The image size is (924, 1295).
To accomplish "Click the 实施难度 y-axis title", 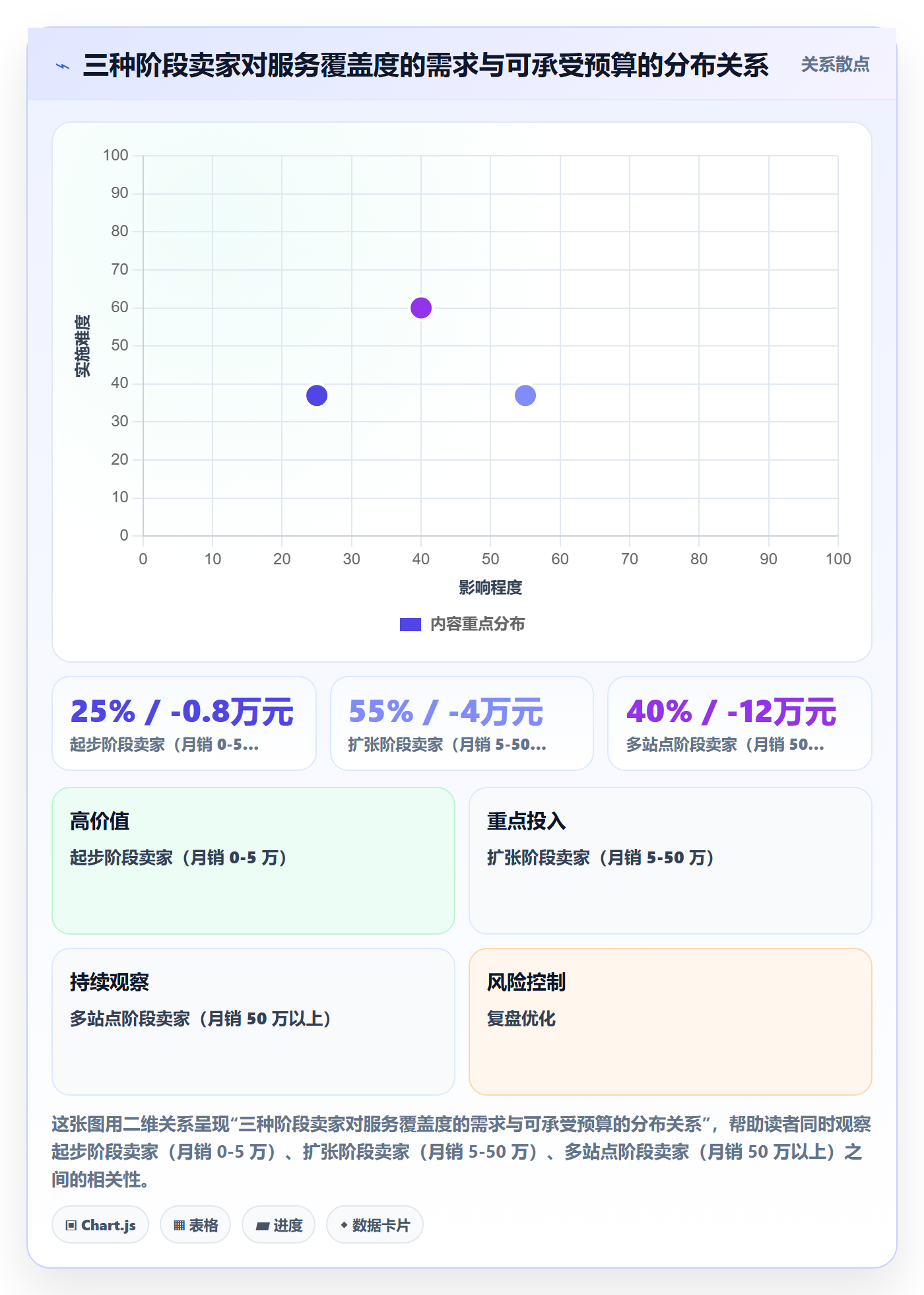I will (82, 346).
